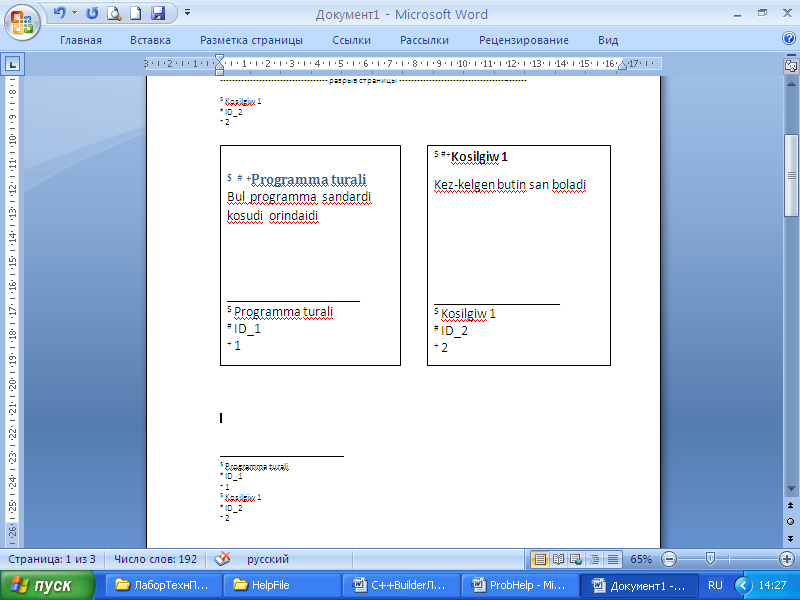Click the scroll down arrow
Image resolution: width=800 pixels, height=600 pixels.
pos(791,489)
